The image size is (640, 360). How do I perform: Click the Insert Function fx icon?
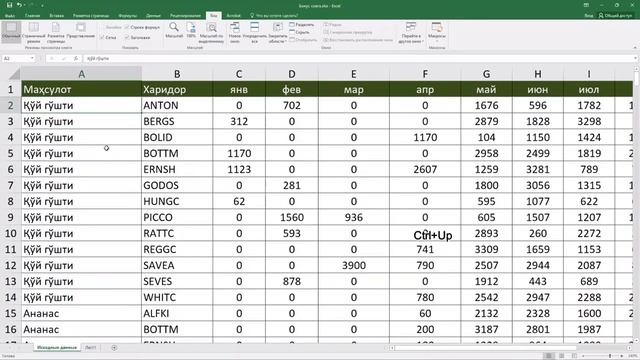coord(76,58)
